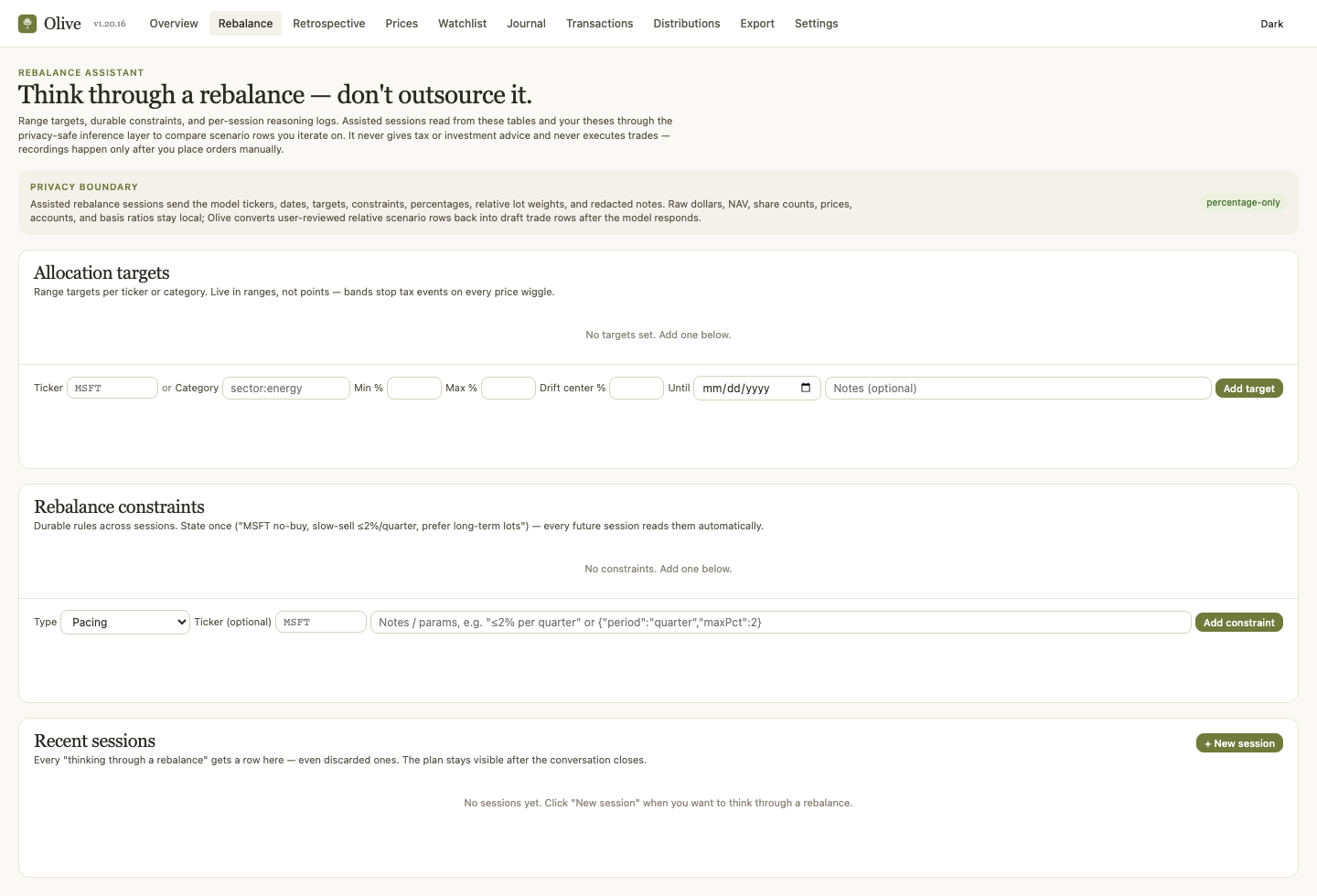The width and height of the screenshot is (1317, 896).
Task: Open the date picker calendar icon
Action: 806,388
